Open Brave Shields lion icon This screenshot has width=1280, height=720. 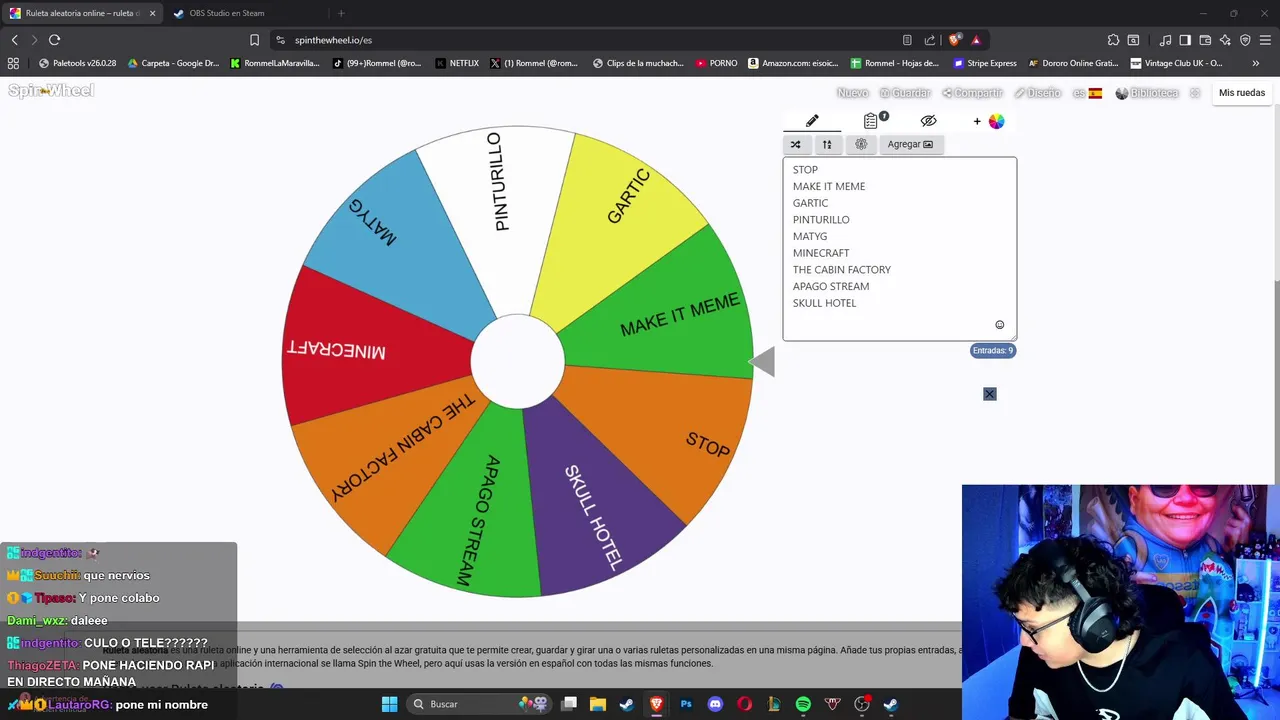(x=955, y=40)
